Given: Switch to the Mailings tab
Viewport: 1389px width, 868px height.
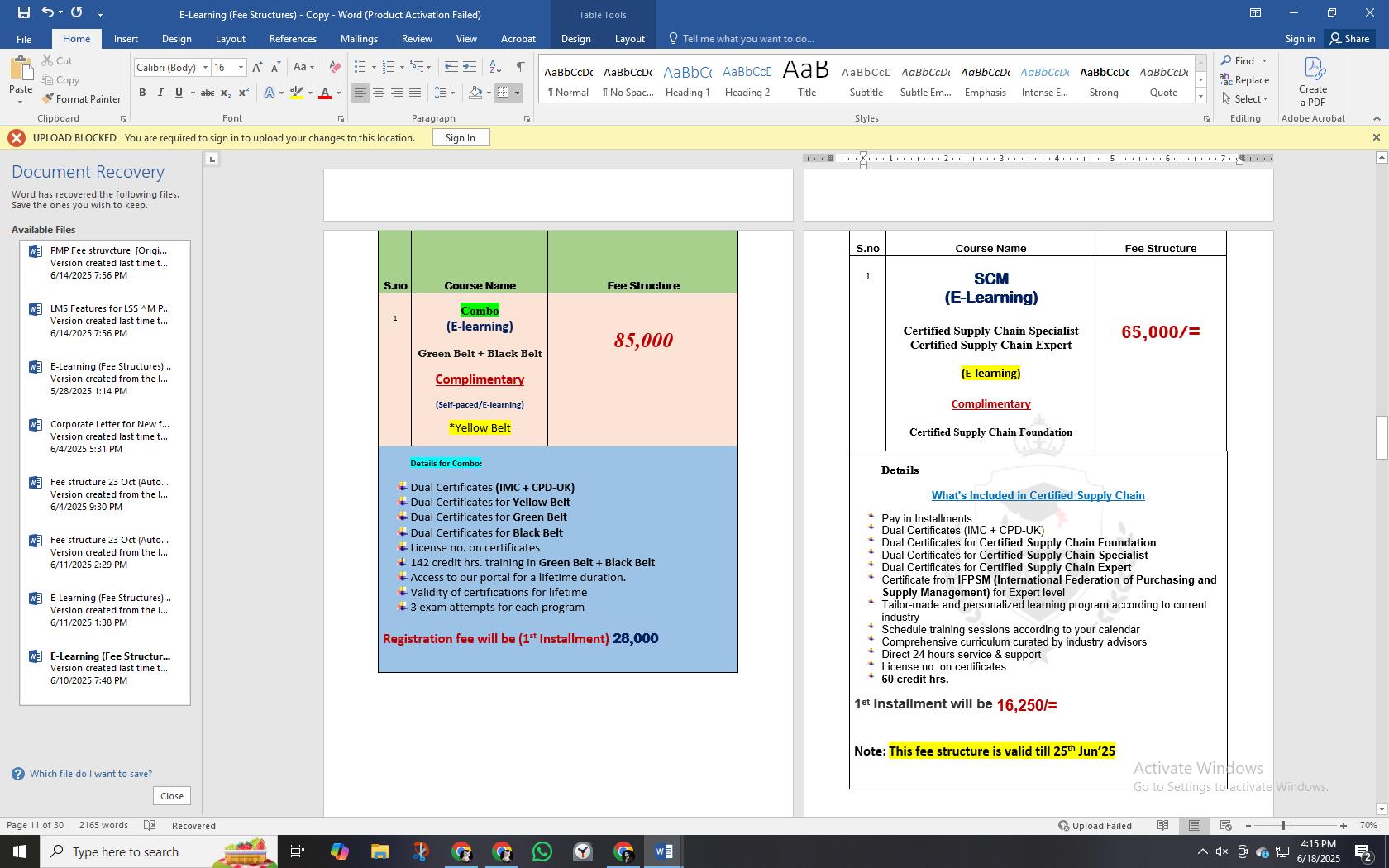Looking at the screenshot, I should (x=359, y=39).
